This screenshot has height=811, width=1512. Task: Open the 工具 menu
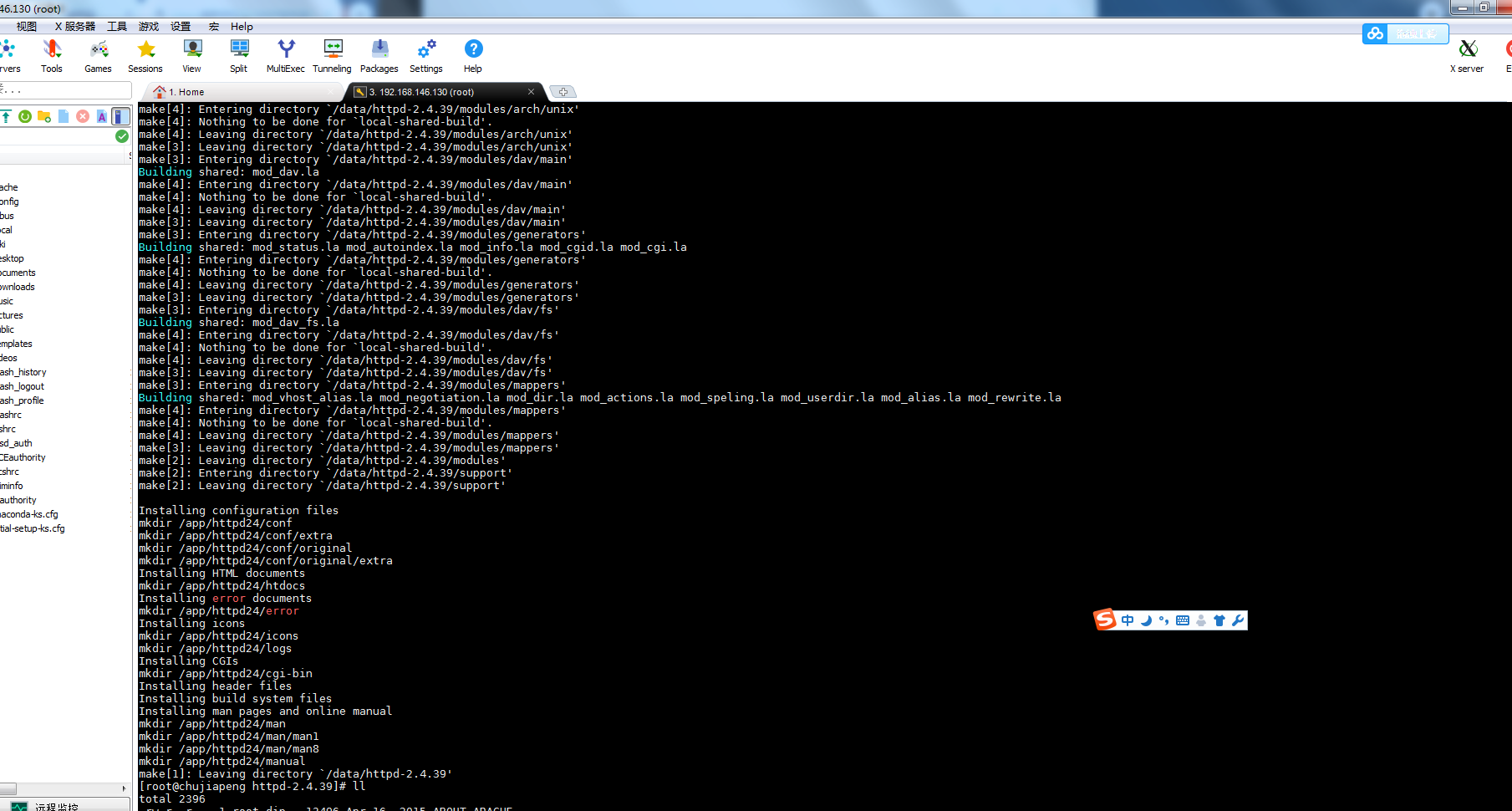point(117,27)
